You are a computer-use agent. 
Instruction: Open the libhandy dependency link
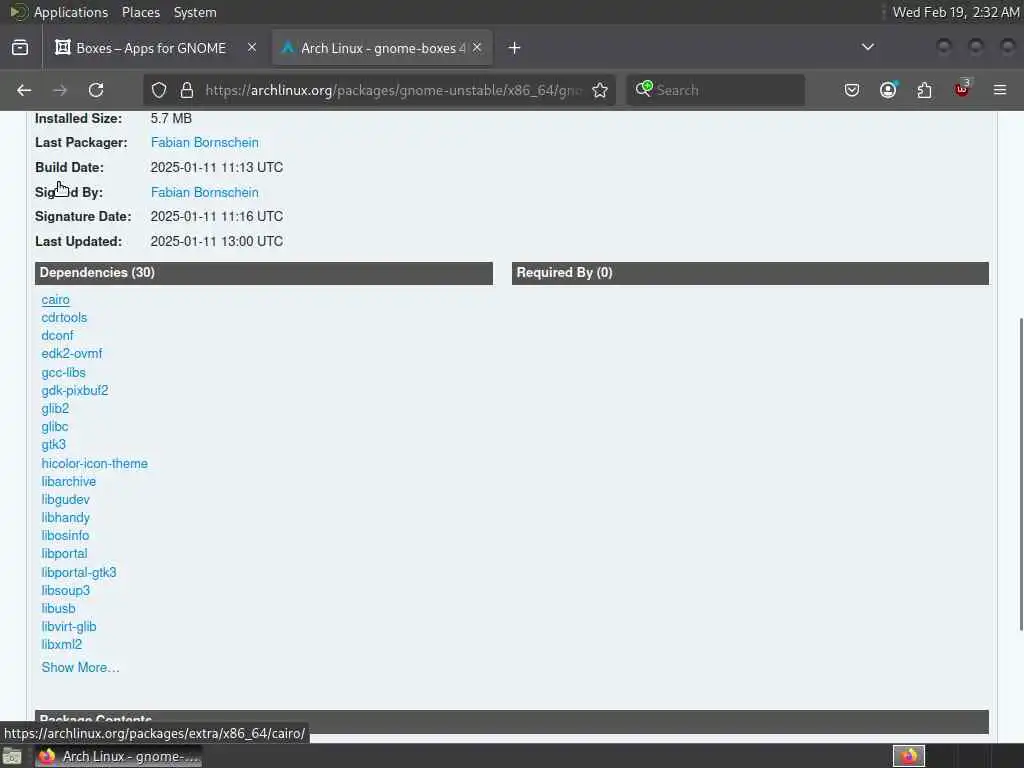tap(65, 518)
